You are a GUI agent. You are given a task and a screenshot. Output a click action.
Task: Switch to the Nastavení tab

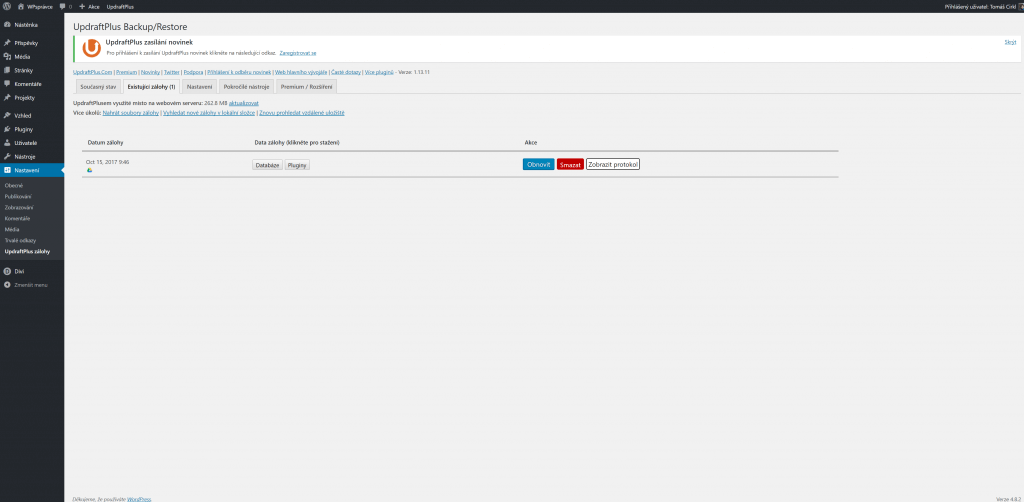(199, 87)
